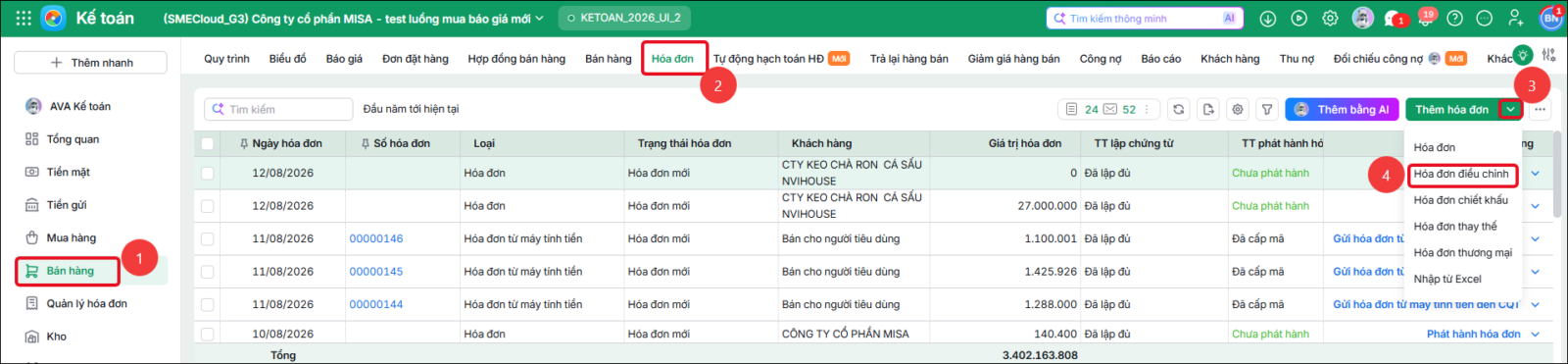Open the company name dropdown
Screen dimensions: 1568x364
point(353,19)
